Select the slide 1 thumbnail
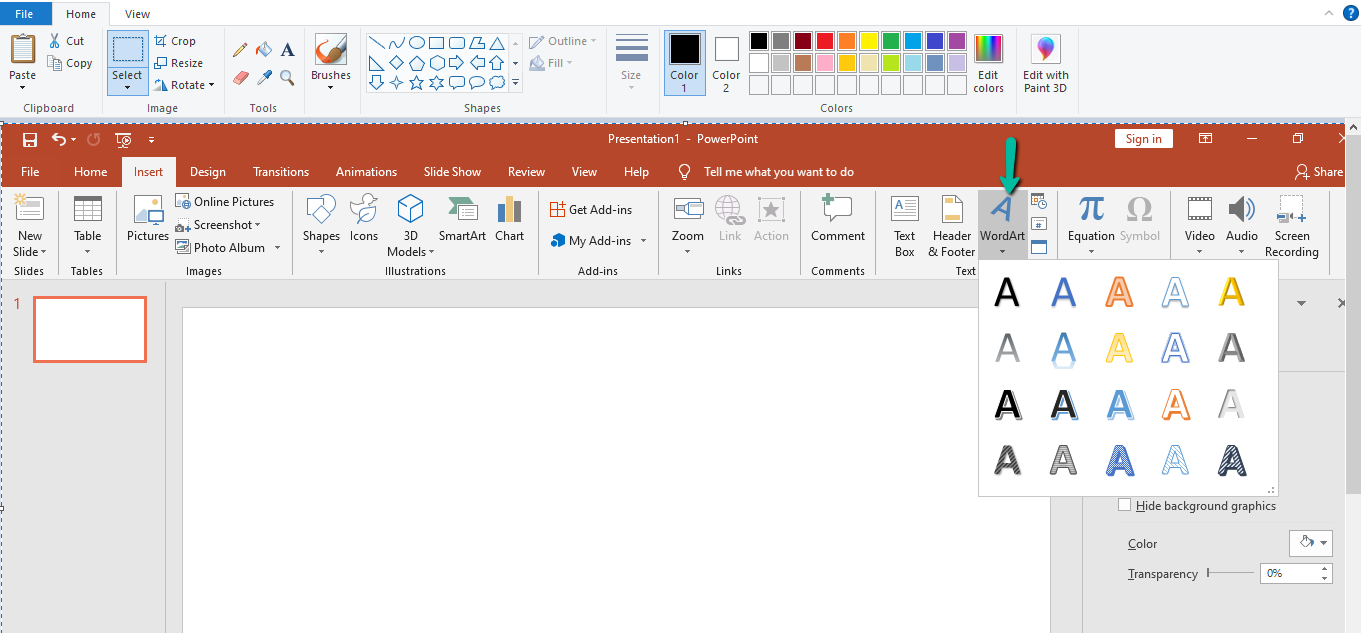1361x633 pixels. (x=89, y=328)
